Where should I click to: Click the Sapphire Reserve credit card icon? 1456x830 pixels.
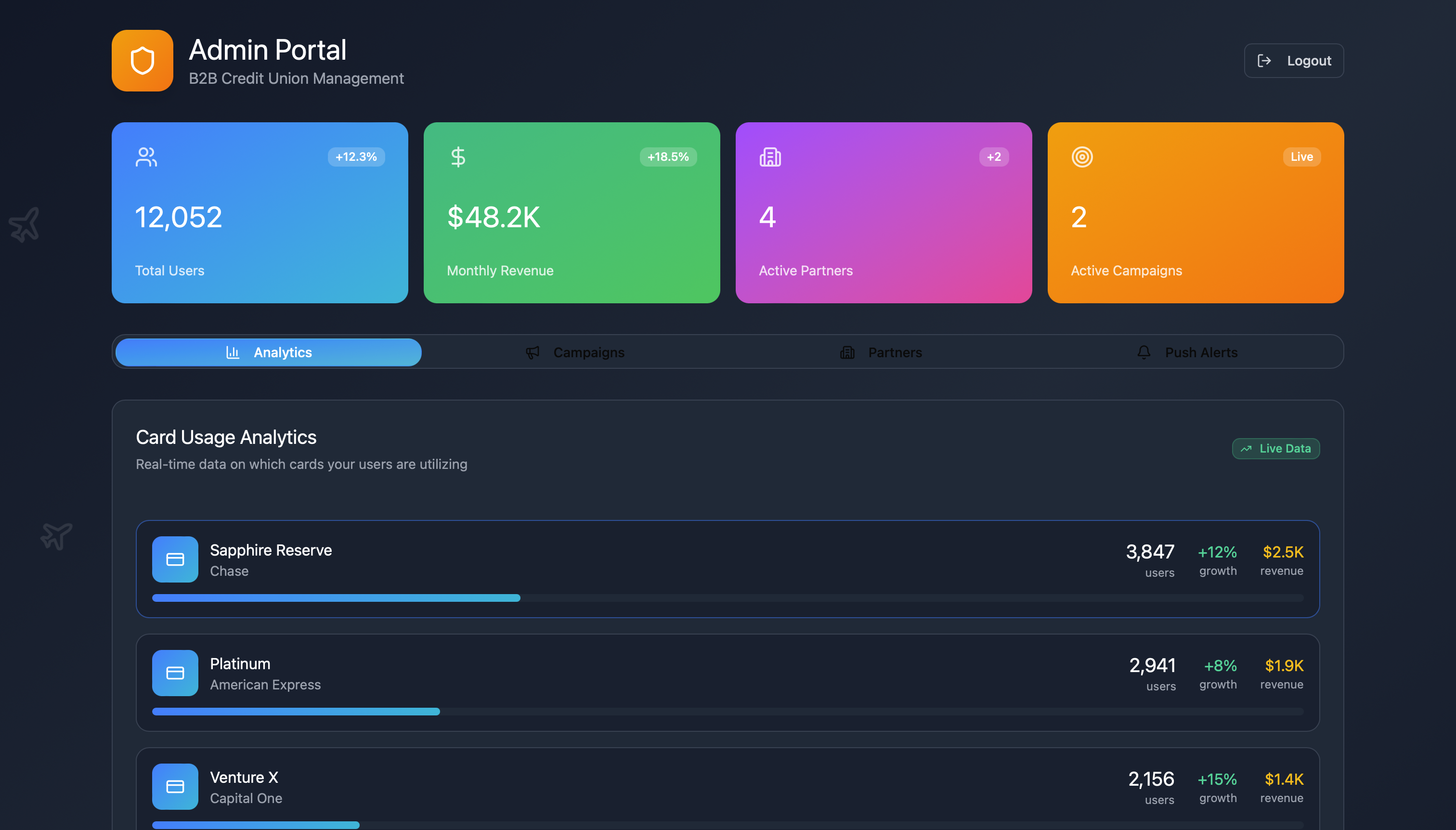click(175, 559)
